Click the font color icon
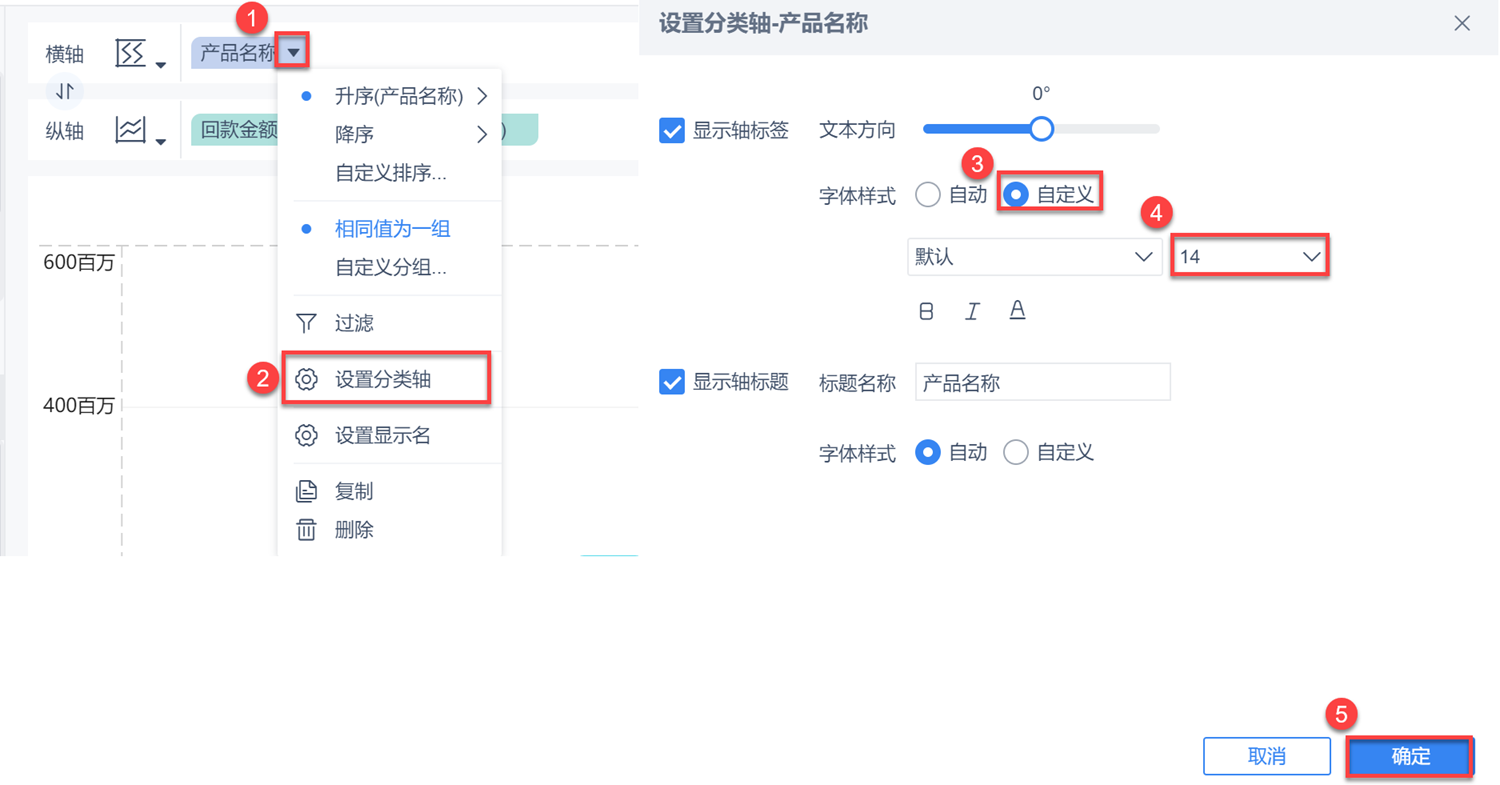1500x785 pixels. point(1017,310)
